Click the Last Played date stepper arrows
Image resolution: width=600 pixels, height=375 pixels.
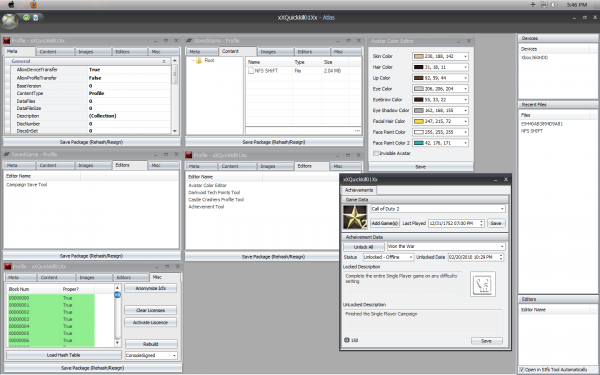[x=482, y=223]
